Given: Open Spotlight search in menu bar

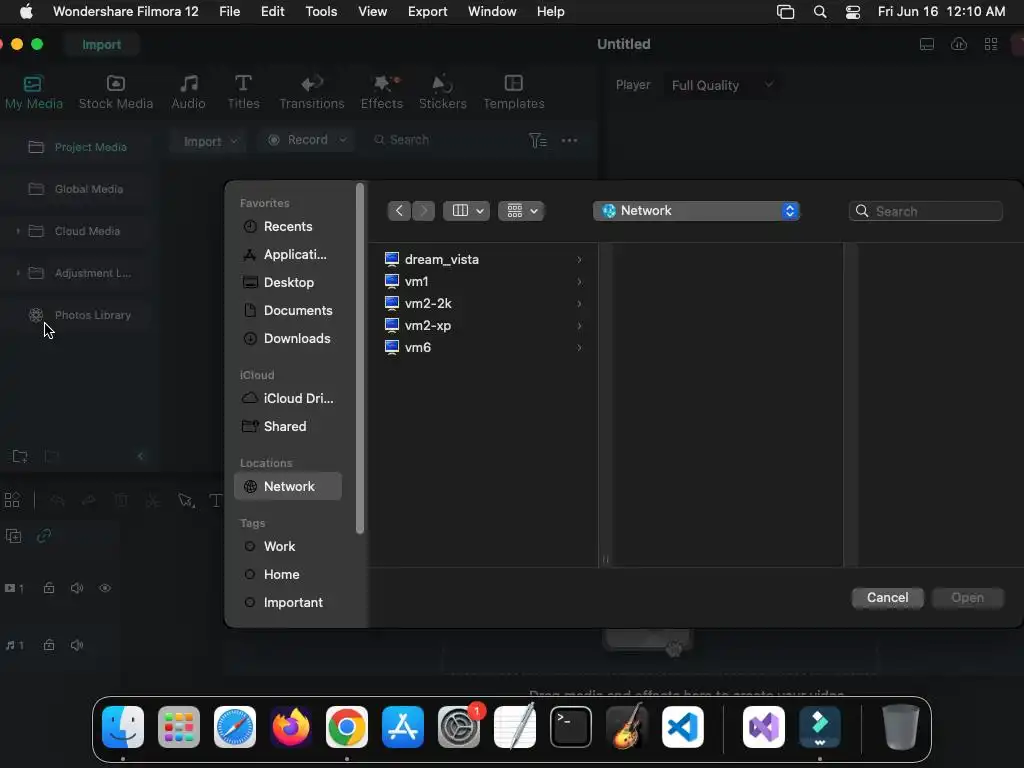Looking at the screenshot, I should point(820,12).
